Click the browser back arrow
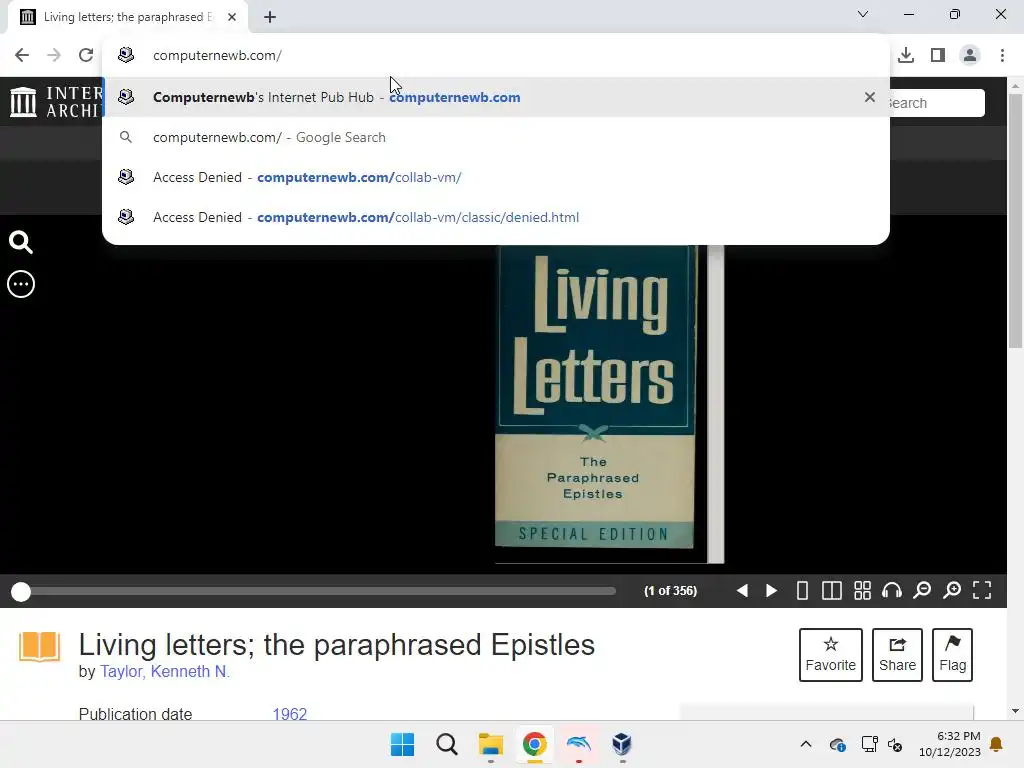 click(x=22, y=56)
